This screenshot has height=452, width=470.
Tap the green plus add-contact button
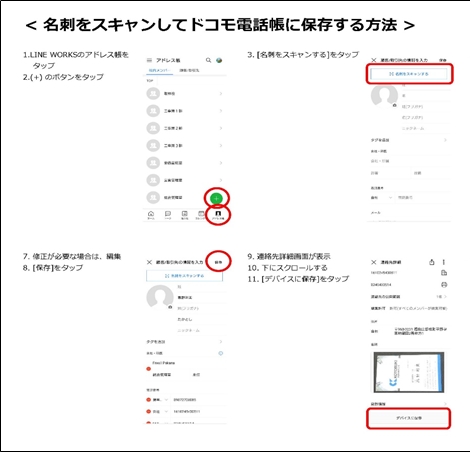click(x=216, y=199)
